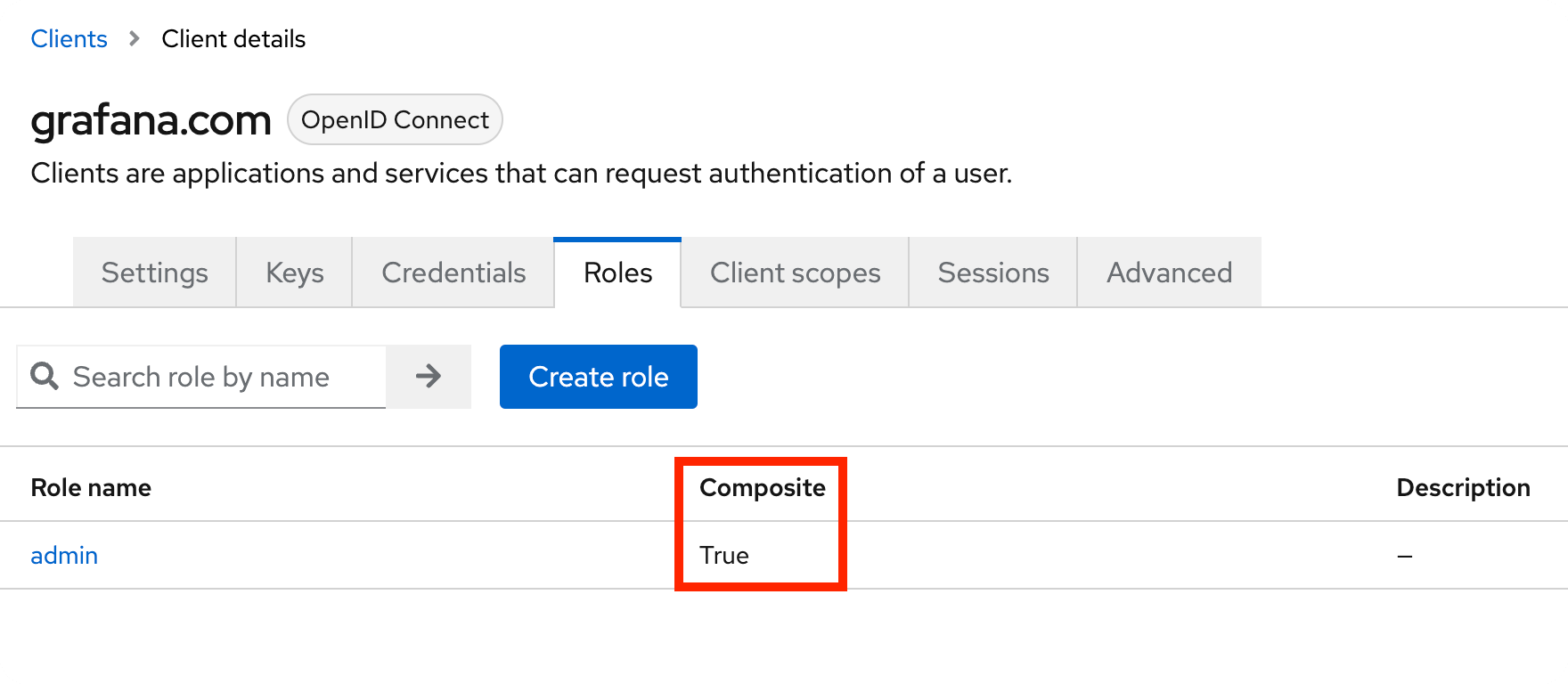Submit search with the arrow button

click(x=429, y=377)
